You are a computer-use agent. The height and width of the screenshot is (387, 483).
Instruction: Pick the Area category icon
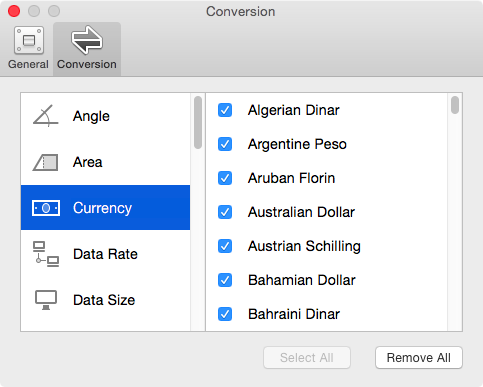(x=45, y=162)
